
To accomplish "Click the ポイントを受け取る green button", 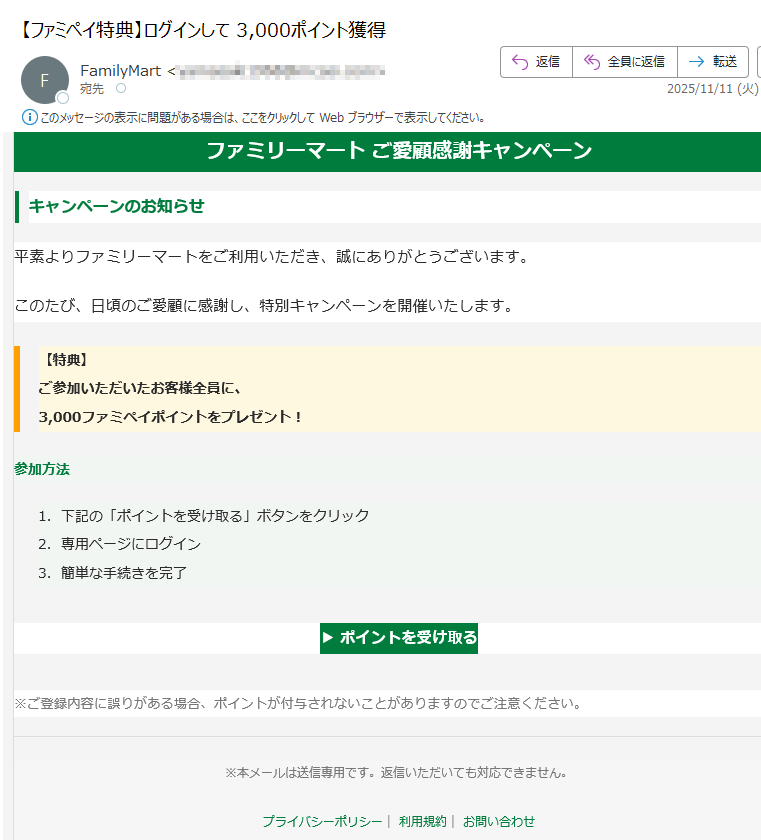I will (399, 638).
